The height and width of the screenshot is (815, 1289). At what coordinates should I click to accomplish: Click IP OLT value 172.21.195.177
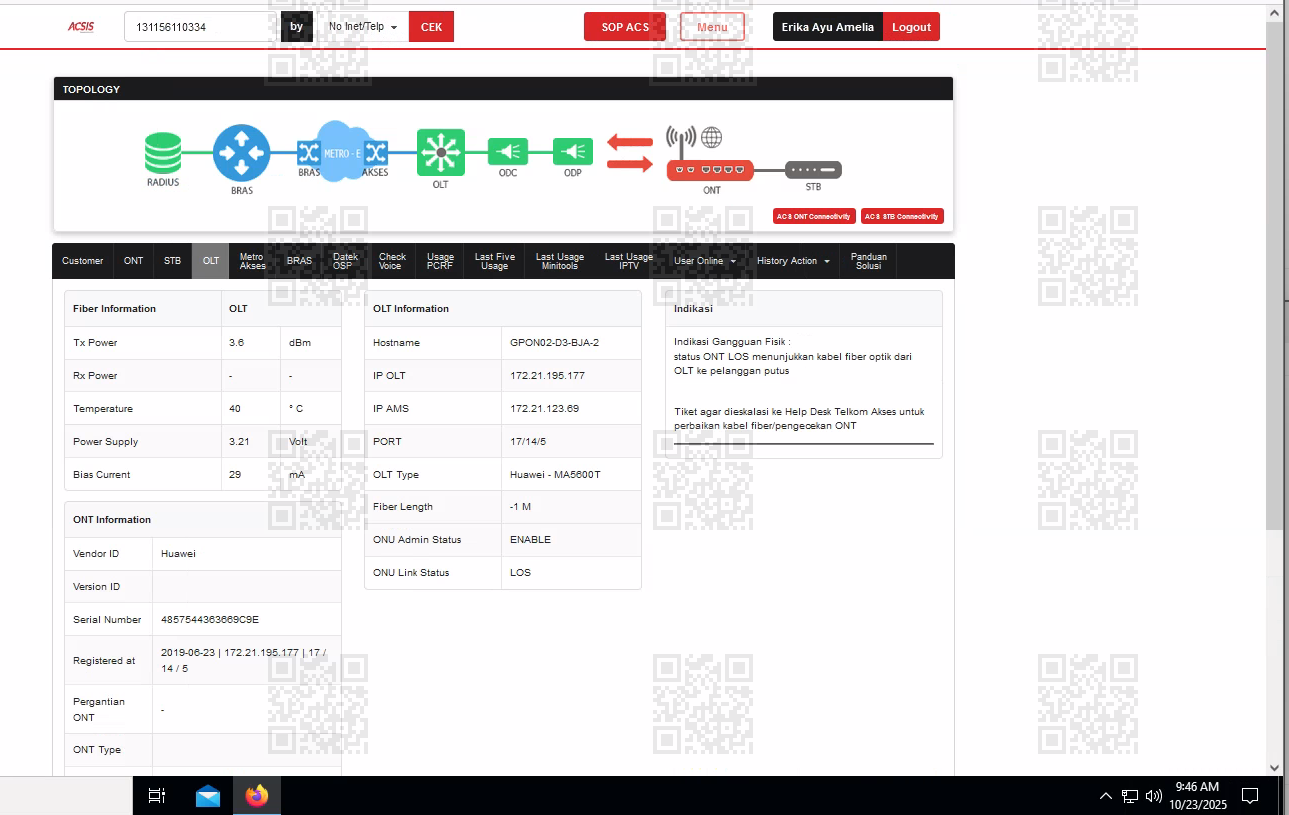[547, 376]
